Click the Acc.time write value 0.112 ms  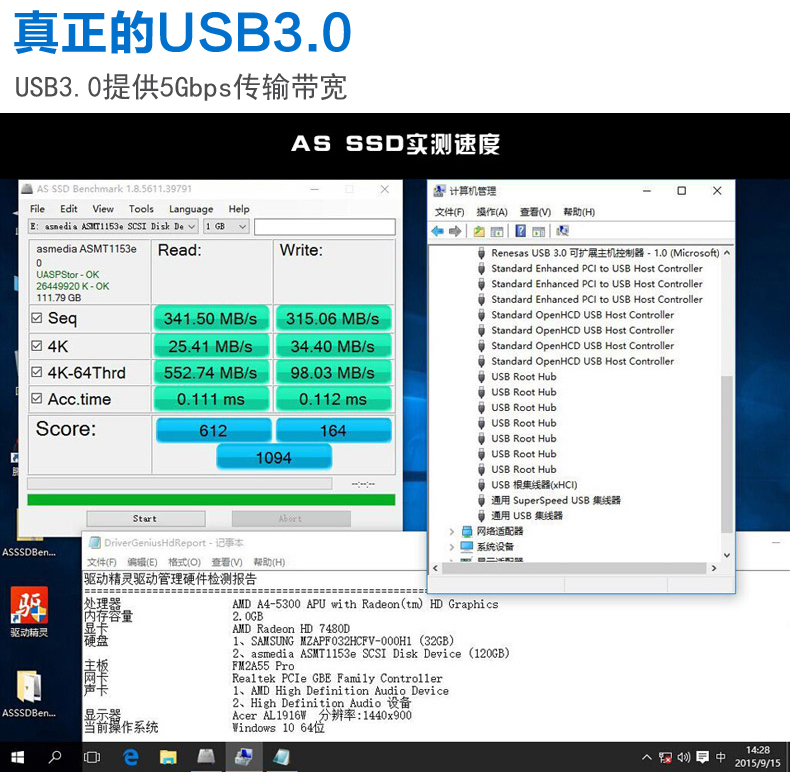point(333,399)
